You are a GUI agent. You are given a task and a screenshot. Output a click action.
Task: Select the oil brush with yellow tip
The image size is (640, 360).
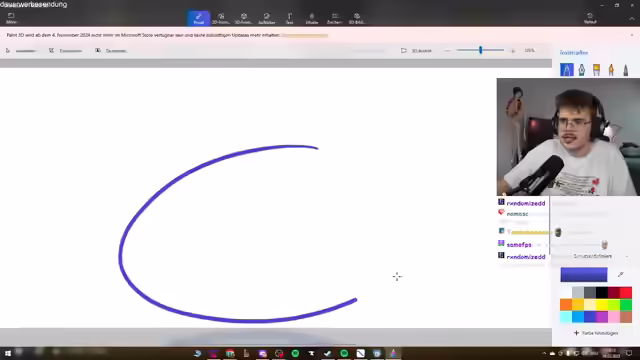click(596, 70)
